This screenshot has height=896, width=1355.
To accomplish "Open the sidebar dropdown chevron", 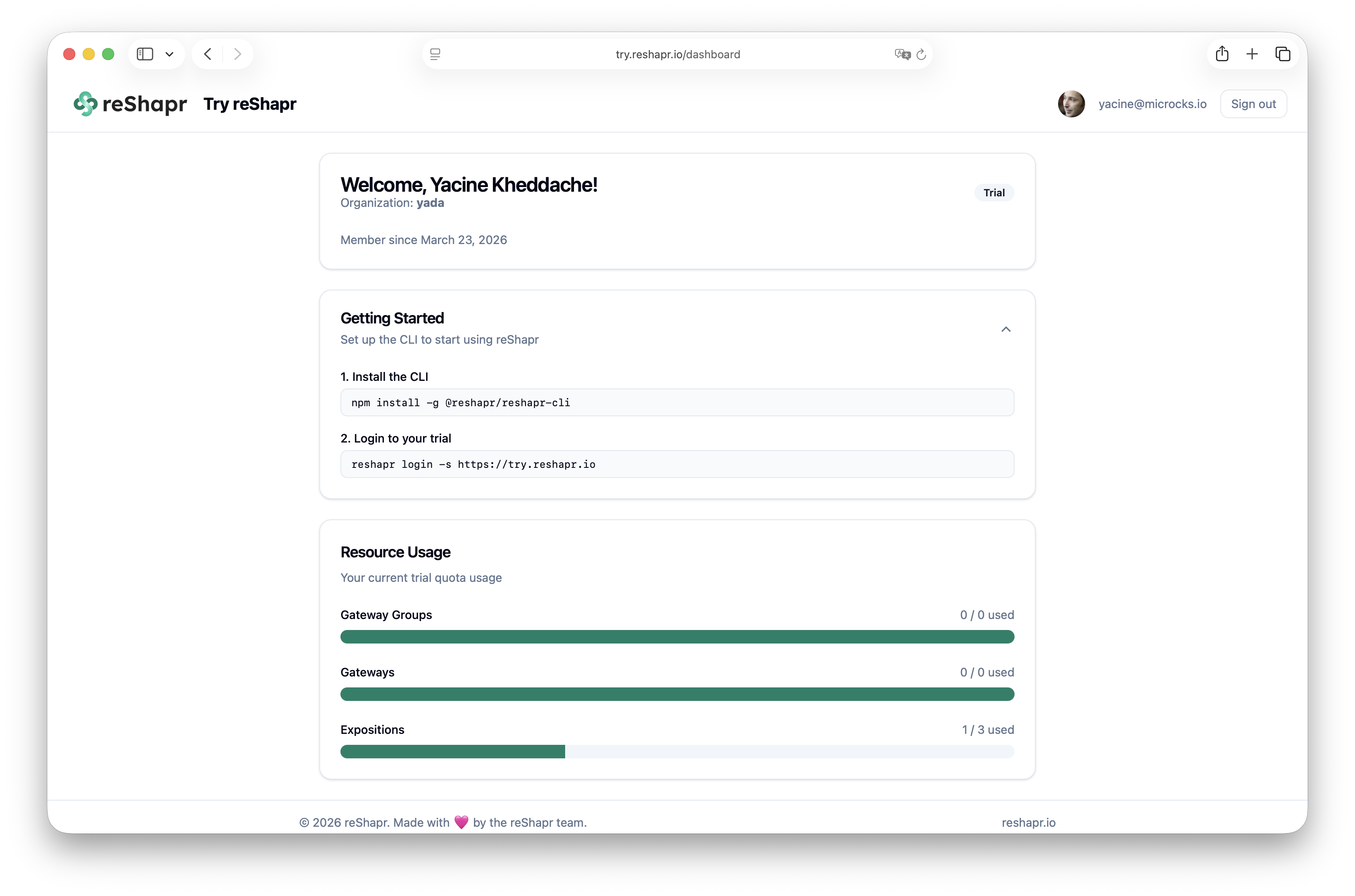I will tap(169, 54).
